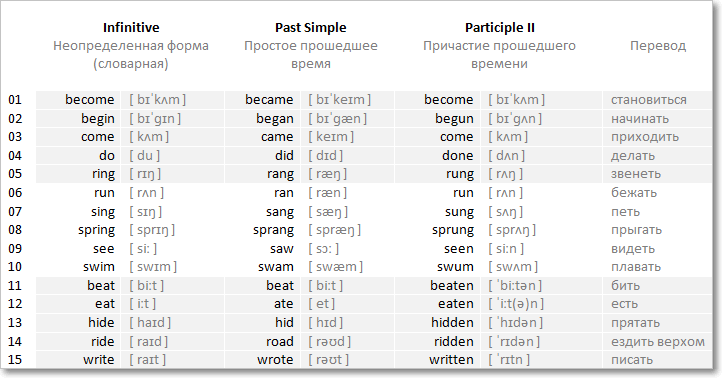Click the row number 15
Screen dimensions: 722x378
coord(15,360)
